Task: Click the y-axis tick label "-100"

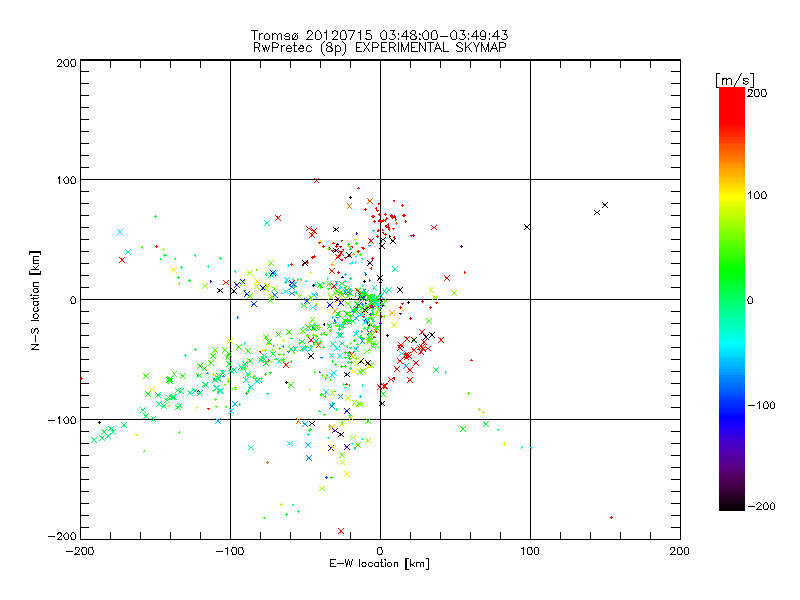Action: pyautogui.click(x=62, y=420)
